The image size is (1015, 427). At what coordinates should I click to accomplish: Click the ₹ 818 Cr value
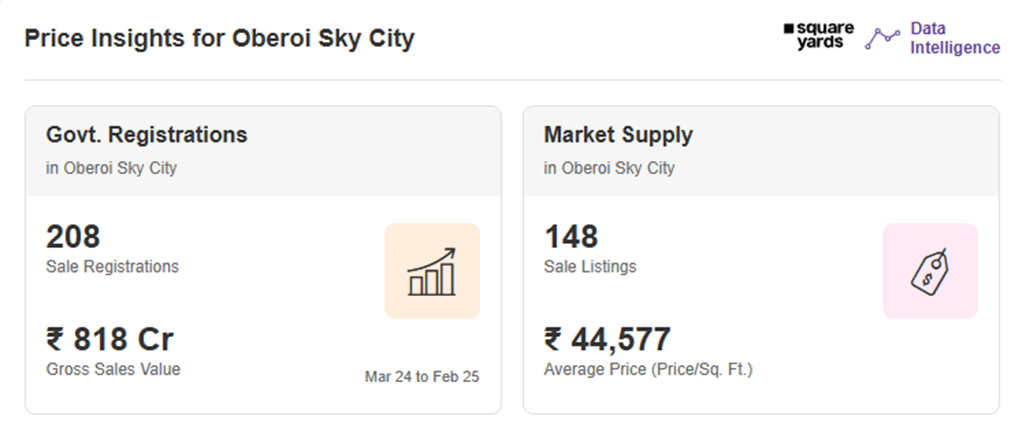tap(110, 340)
